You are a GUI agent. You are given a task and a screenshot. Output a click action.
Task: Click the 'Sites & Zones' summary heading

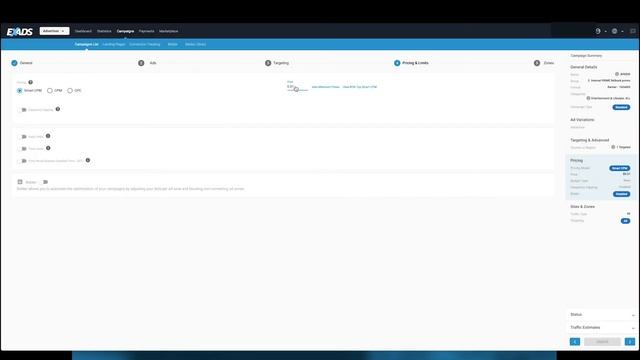click(582, 207)
